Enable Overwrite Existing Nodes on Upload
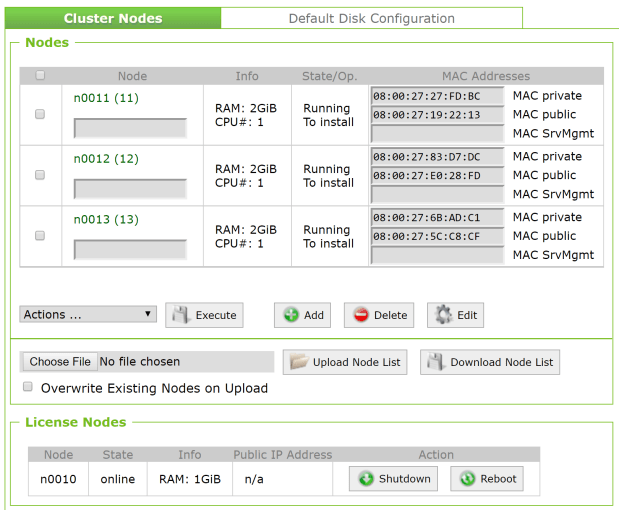619x510 pixels. click(29, 387)
